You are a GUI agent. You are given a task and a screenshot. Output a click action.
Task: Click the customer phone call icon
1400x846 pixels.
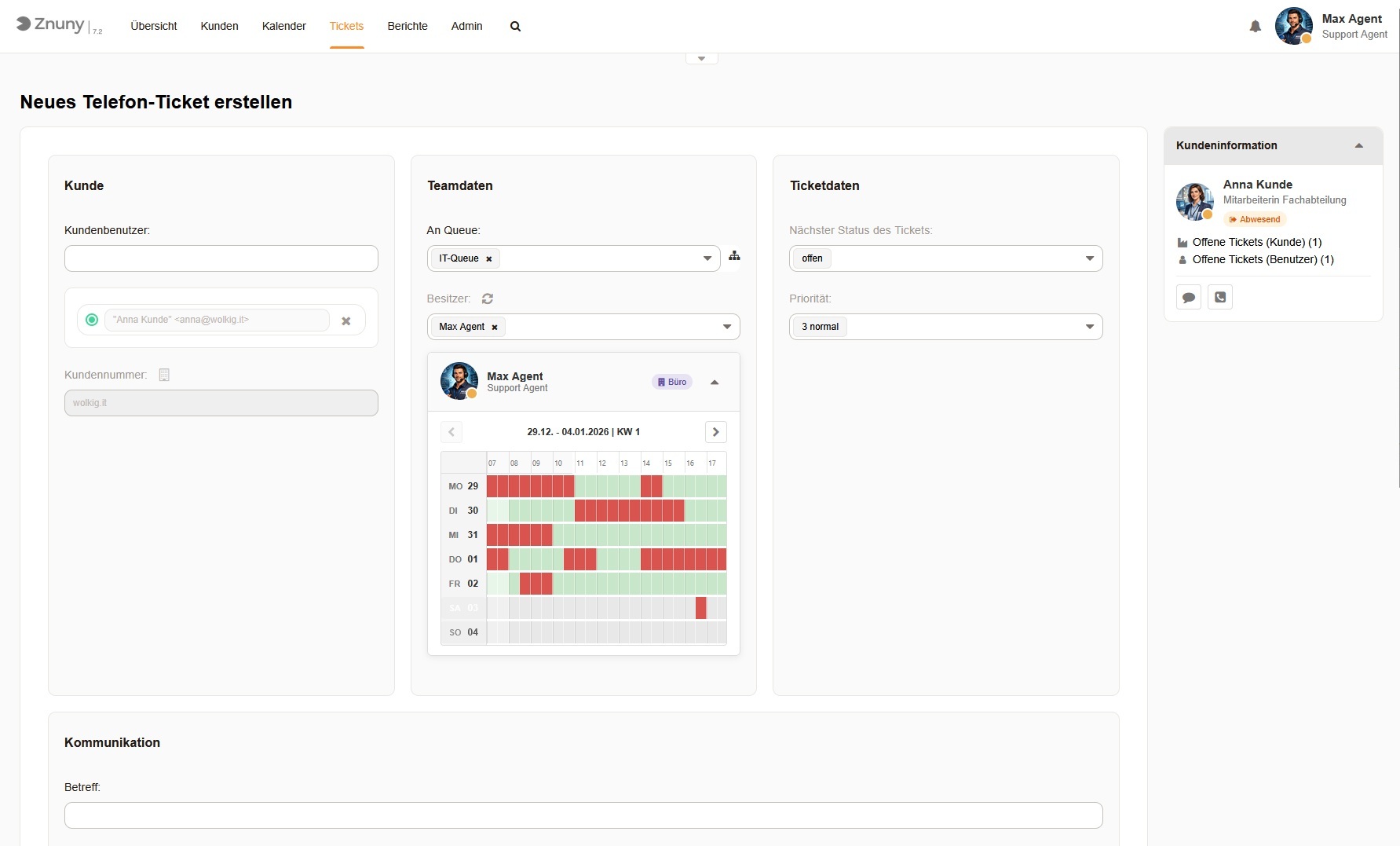[x=1220, y=297]
